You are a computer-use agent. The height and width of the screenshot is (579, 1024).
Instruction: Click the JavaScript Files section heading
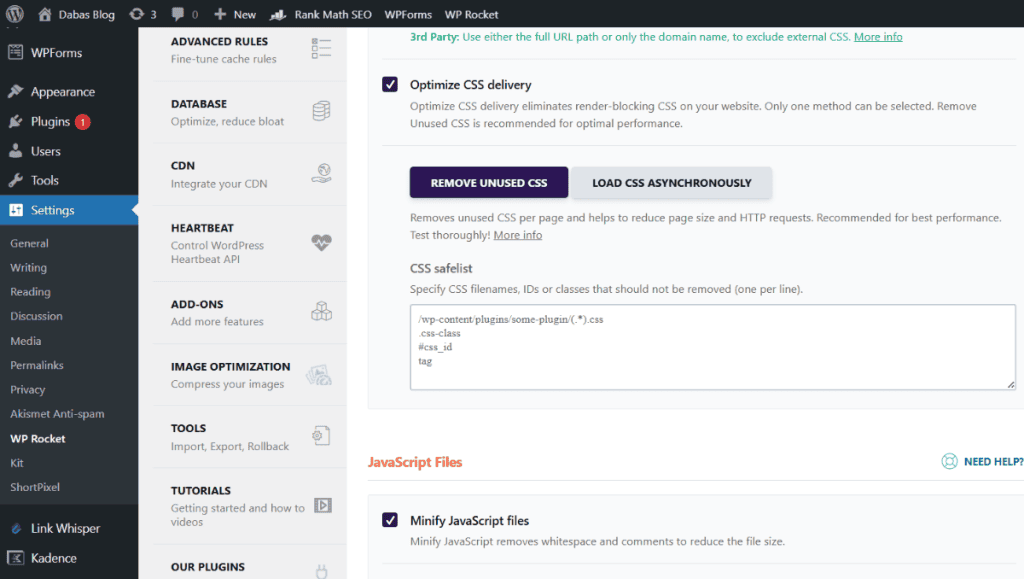click(x=415, y=462)
